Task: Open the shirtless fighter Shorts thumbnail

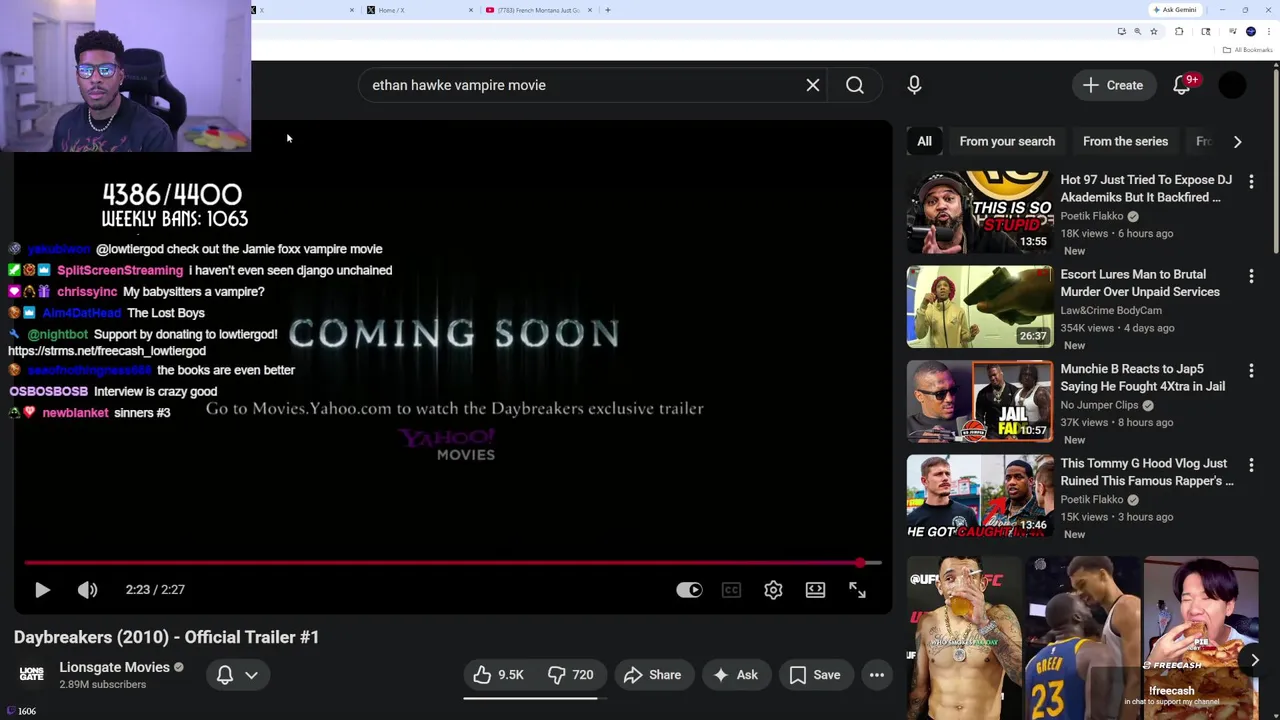Action: [x=962, y=637]
